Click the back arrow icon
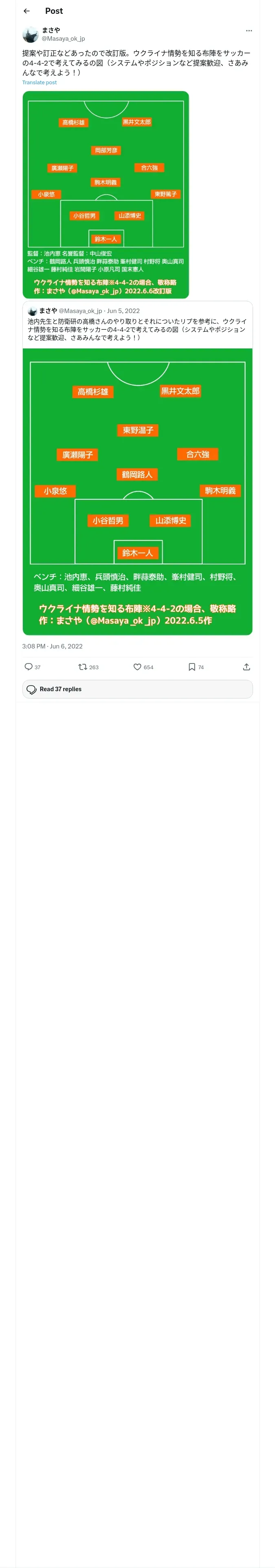 point(26,11)
